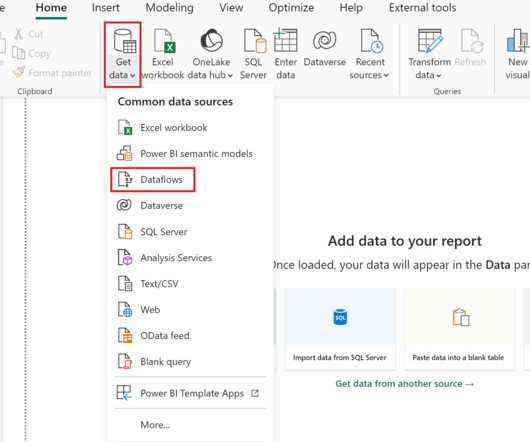Image resolution: width=530 pixels, height=442 pixels.
Task: Click the Enter data ribbon icon
Action: tap(286, 40)
